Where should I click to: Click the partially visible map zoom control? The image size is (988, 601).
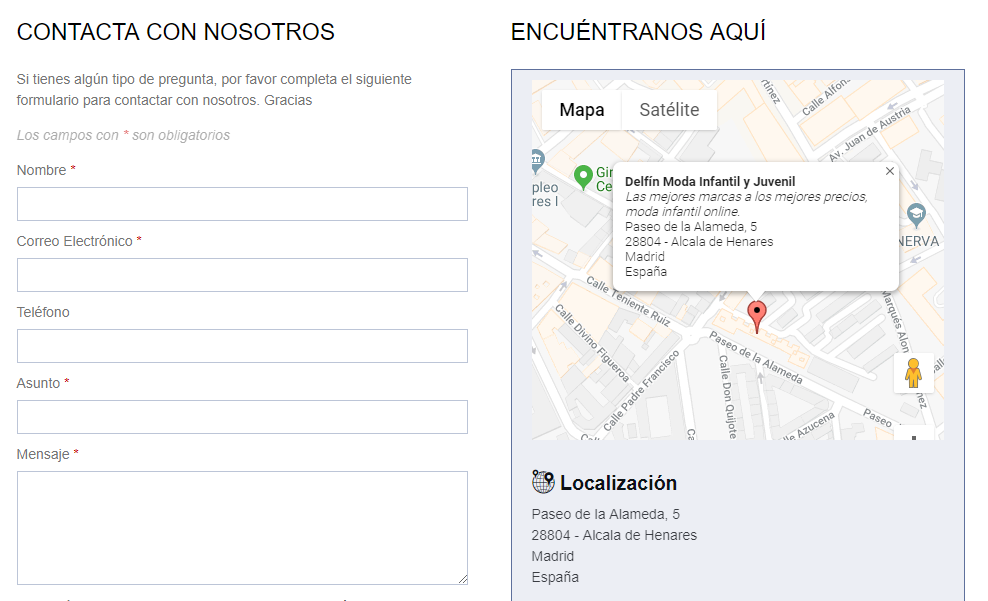pyautogui.click(x=913, y=434)
